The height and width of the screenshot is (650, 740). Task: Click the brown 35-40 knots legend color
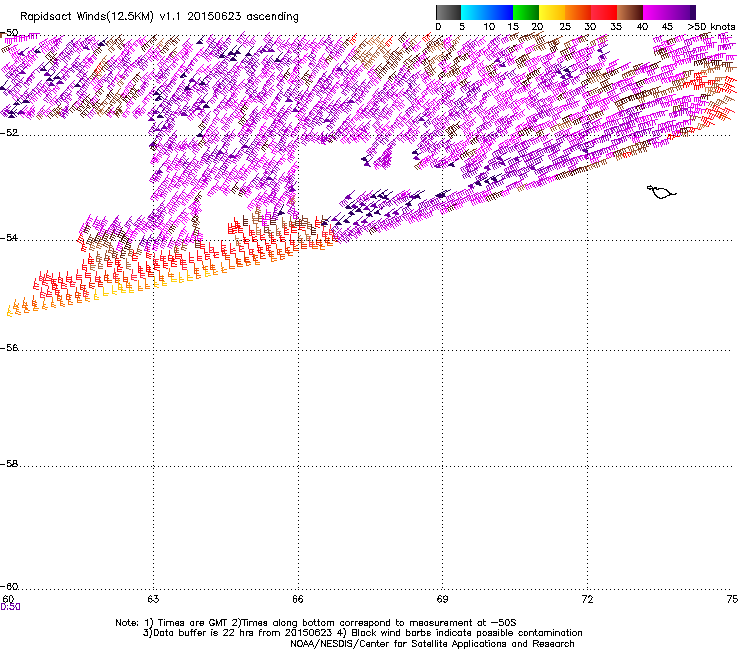click(630, 12)
